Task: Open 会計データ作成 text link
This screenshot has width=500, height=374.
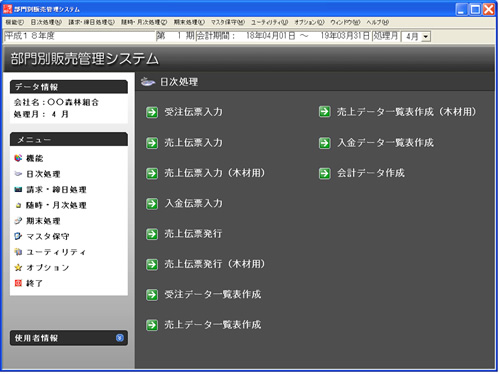Action: (x=371, y=173)
